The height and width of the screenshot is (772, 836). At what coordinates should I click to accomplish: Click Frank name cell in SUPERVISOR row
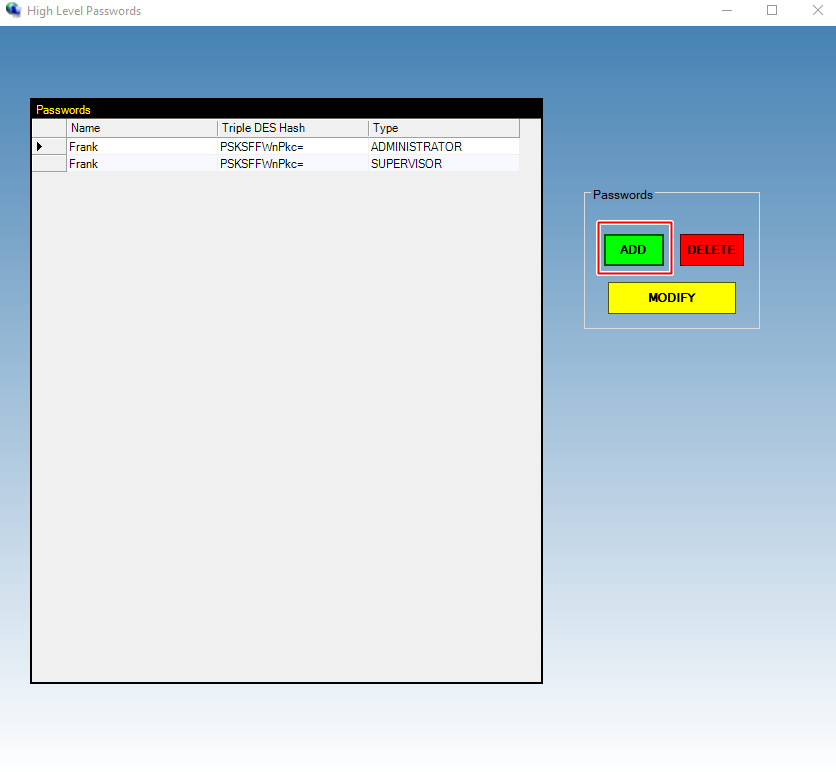tap(142, 164)
